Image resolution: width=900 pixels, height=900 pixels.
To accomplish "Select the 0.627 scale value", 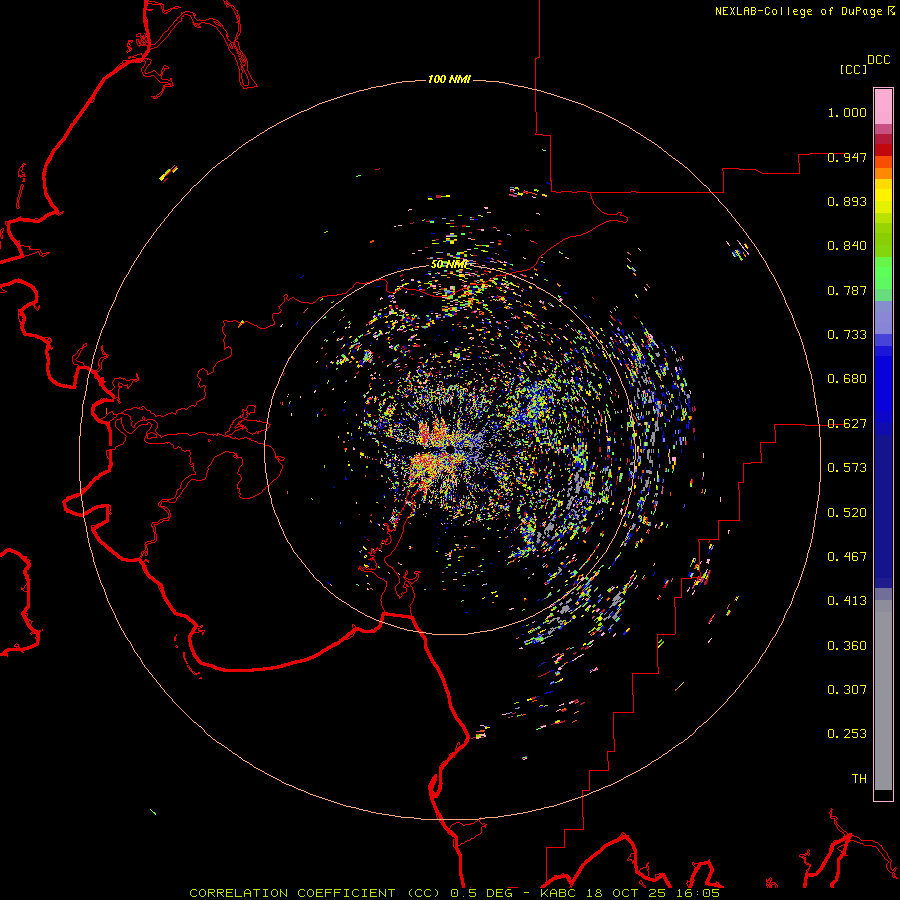I will 847,424.
